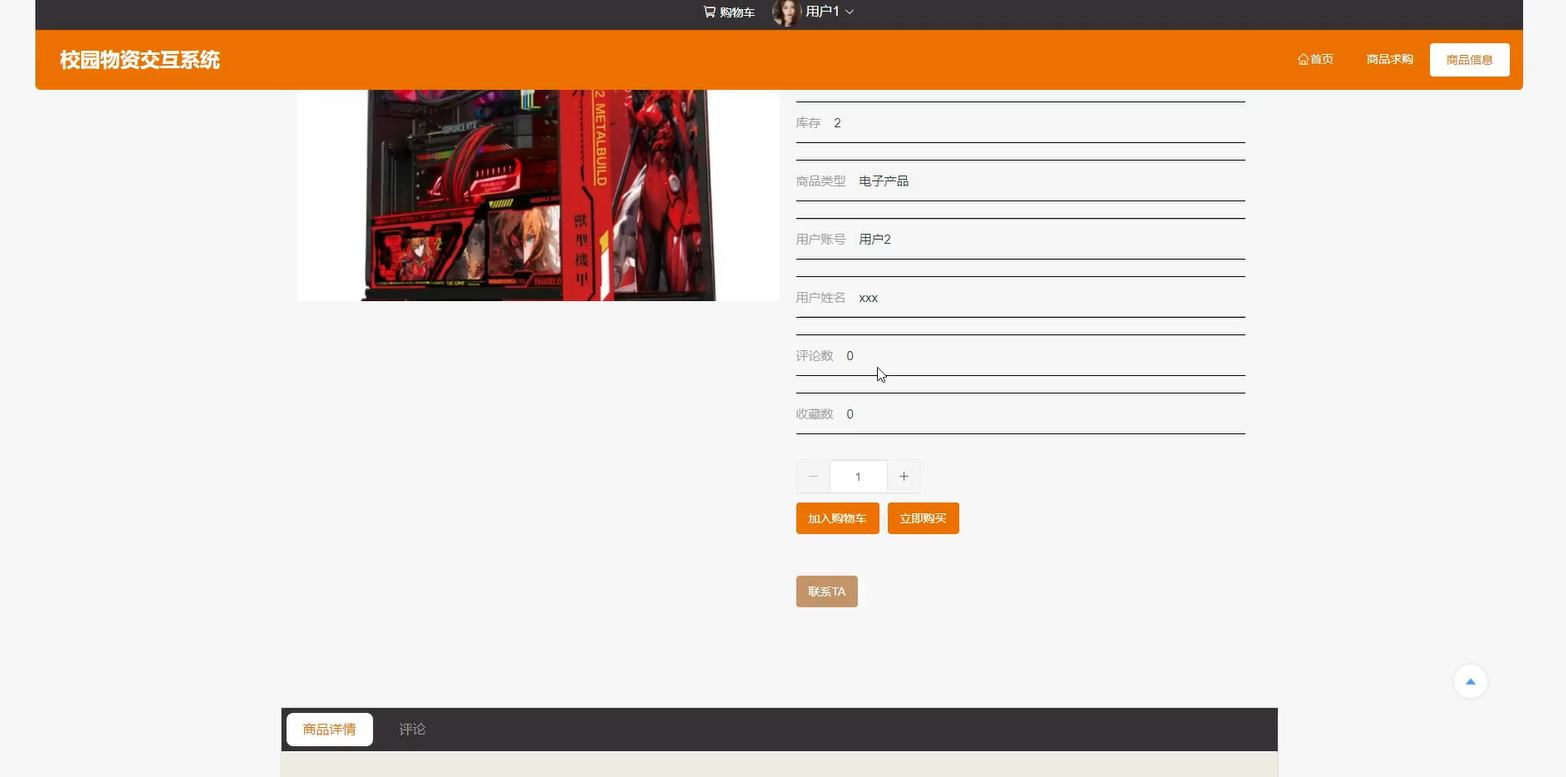This screenshot has width=1566, height=777.
Task: Click the 加入购物车 button
Action: point(837,519)
